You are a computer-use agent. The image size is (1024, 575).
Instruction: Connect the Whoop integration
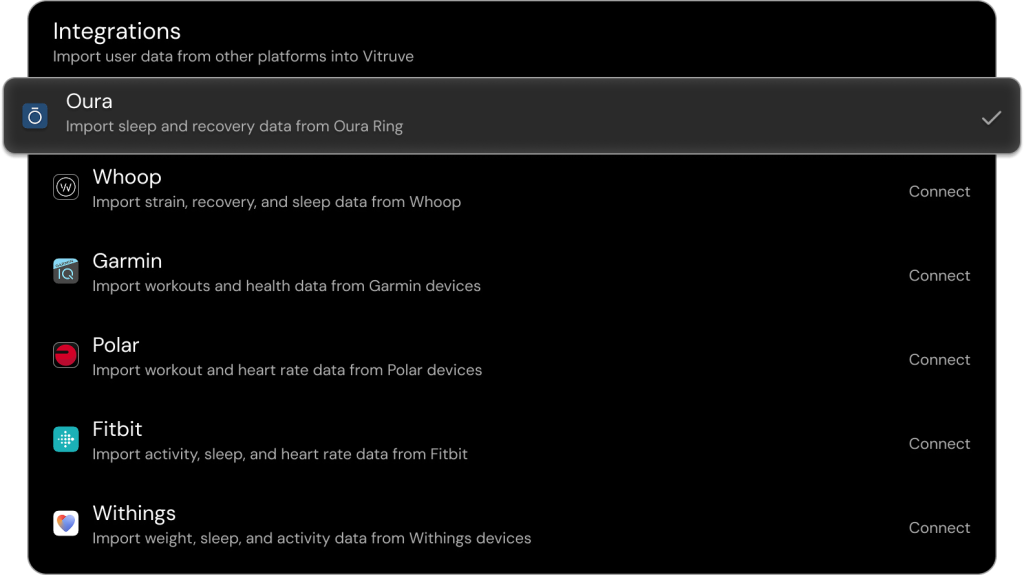[939, 191]
